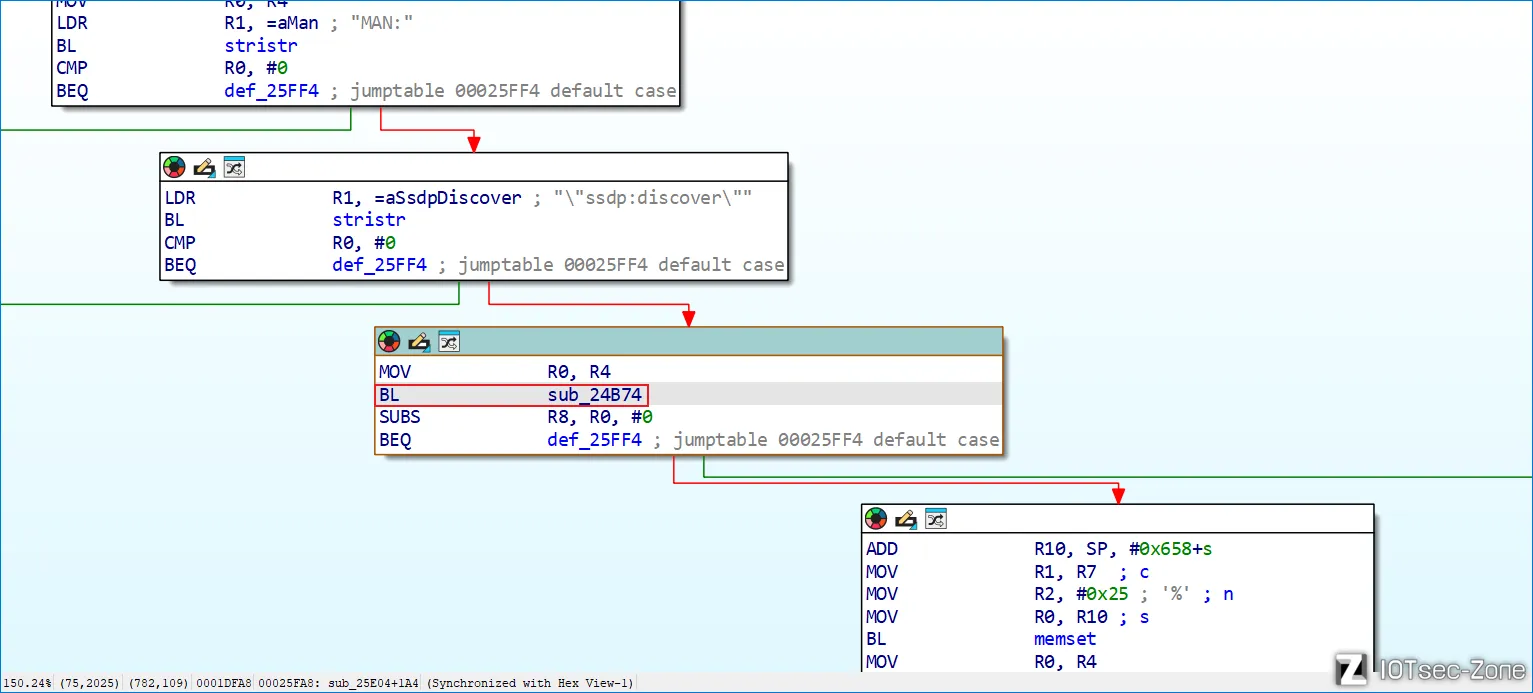The width and height of the screenshot is (1533, 693).
Task: Click the "ssdp:discover" string comment
Action: tap(653, 198)
